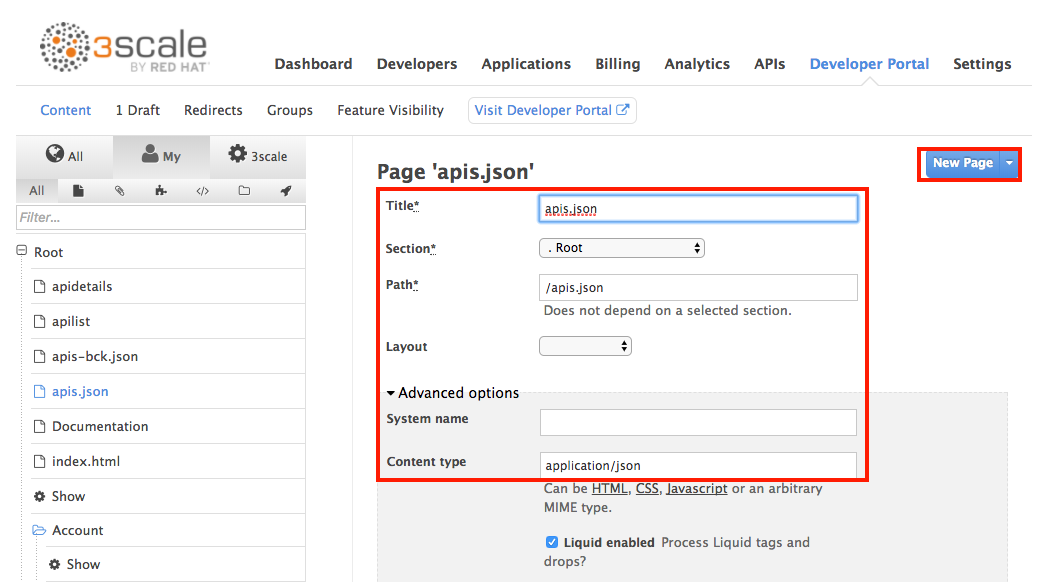Collapse the Root tree node

[21, 252]
